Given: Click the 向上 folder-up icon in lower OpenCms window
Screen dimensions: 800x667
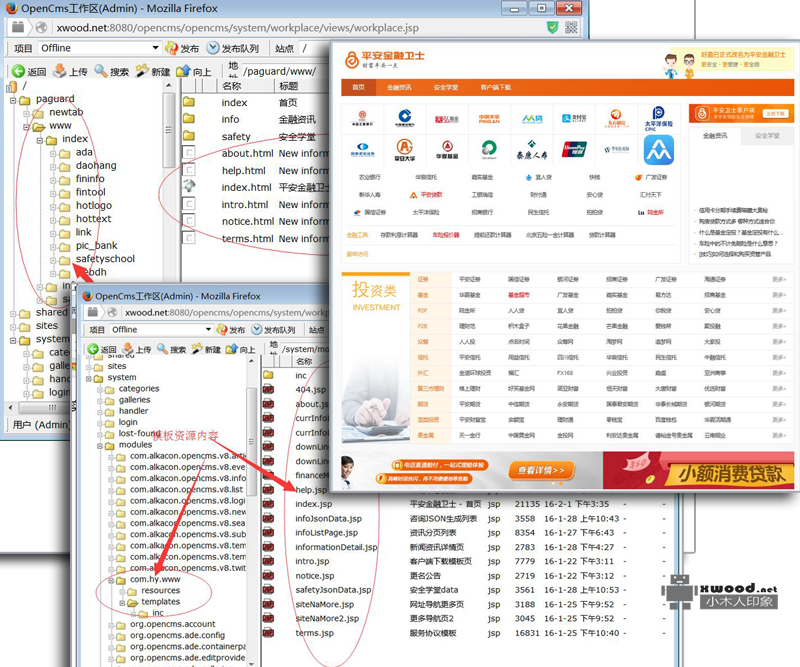Looking at the screenshot, I should (232, 349).
